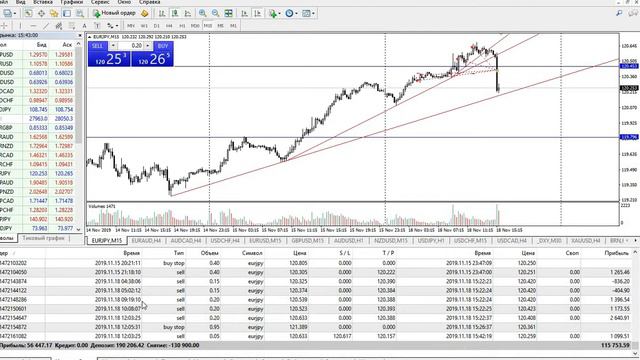Image resolution: width=640 pixels, height=360 pixels.
Task: Open the search magnifier icon at top right
Action: 619,13
